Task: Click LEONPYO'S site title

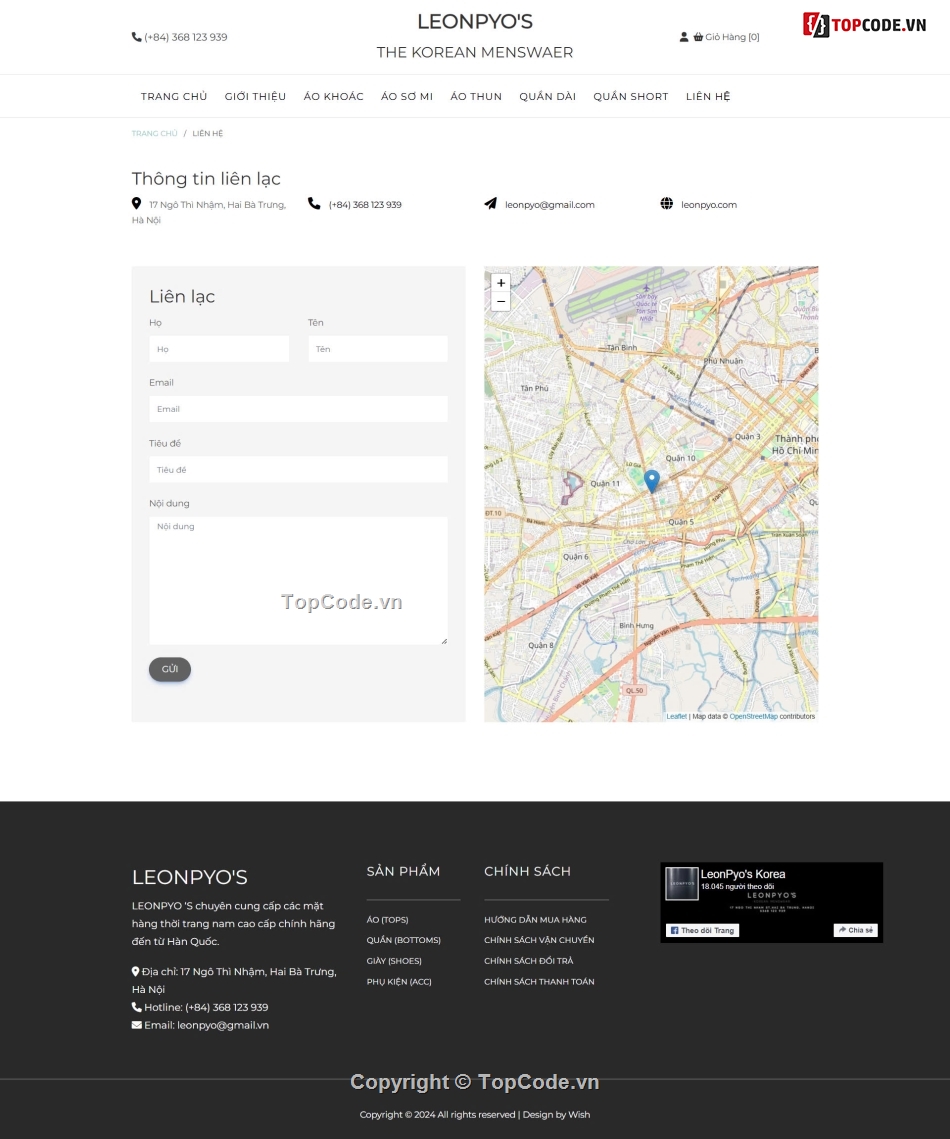Action: pyautogui.click(x=475, y=22)
